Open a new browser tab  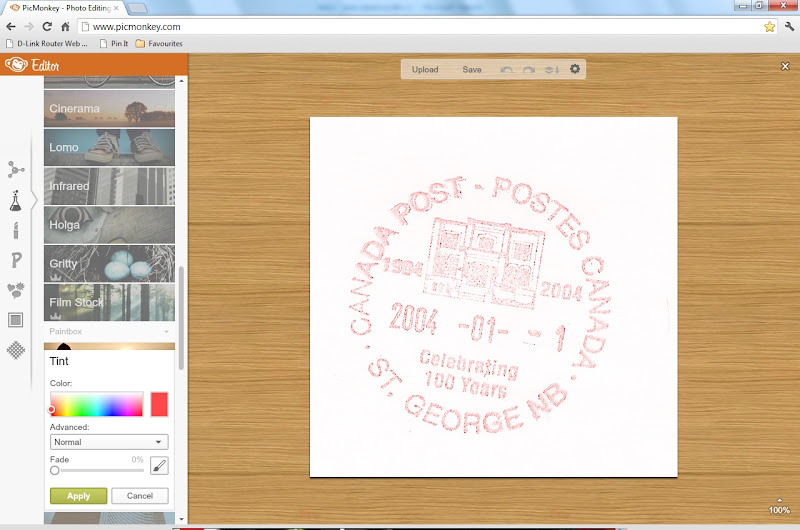pos(136,8)
